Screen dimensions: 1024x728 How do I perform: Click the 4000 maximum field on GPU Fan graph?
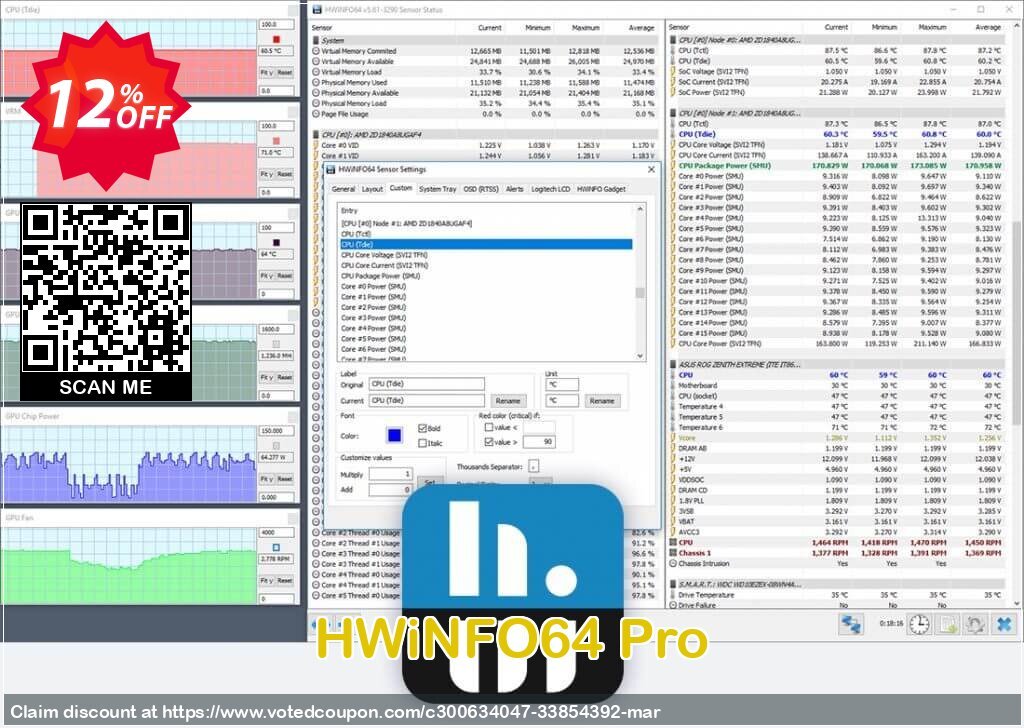276,533
